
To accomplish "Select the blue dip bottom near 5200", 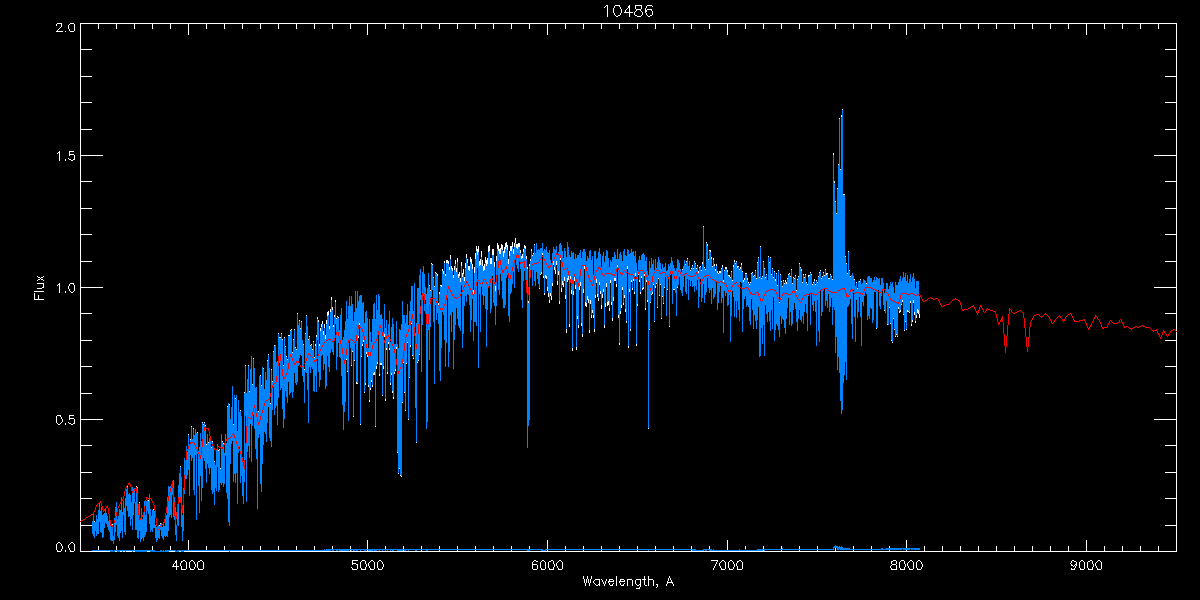I will click(400, 474).
